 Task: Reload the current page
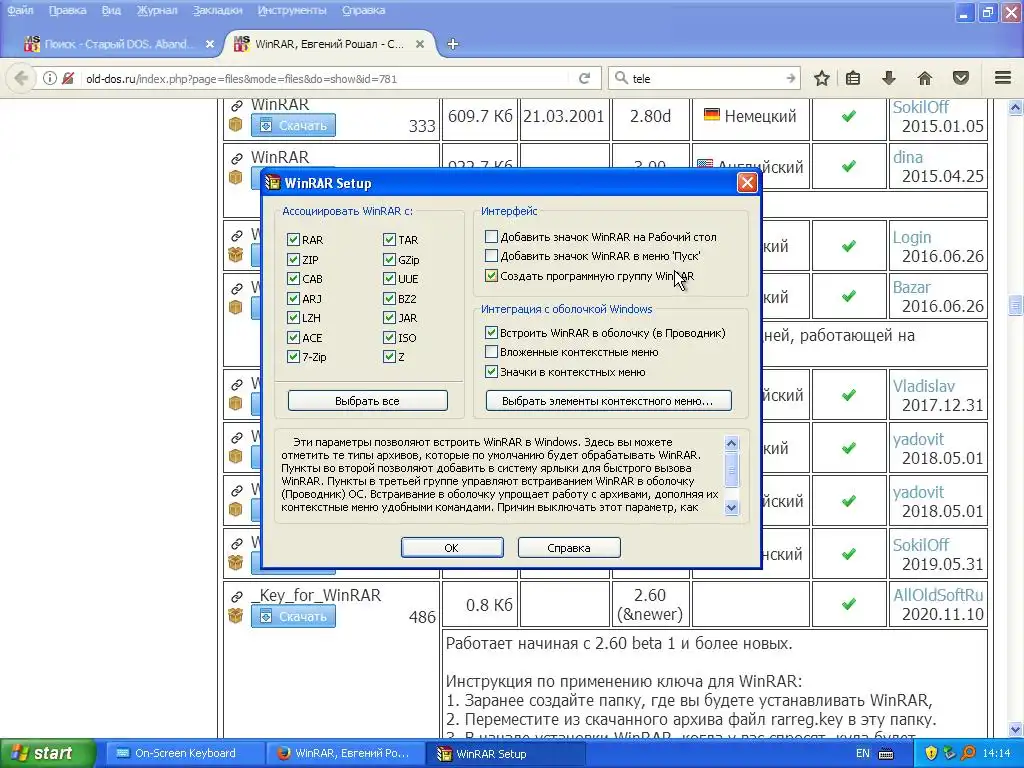pyautogui.click(x=584, y=78)
